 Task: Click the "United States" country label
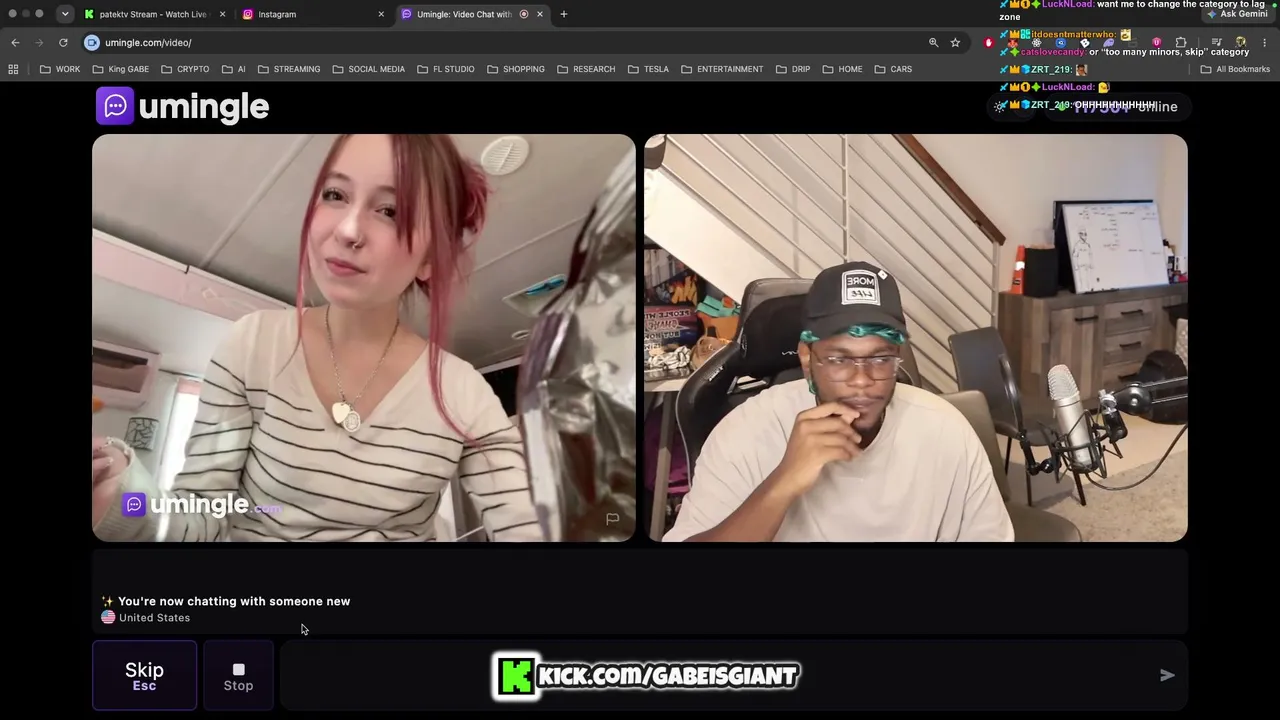(x=154, y=618)
